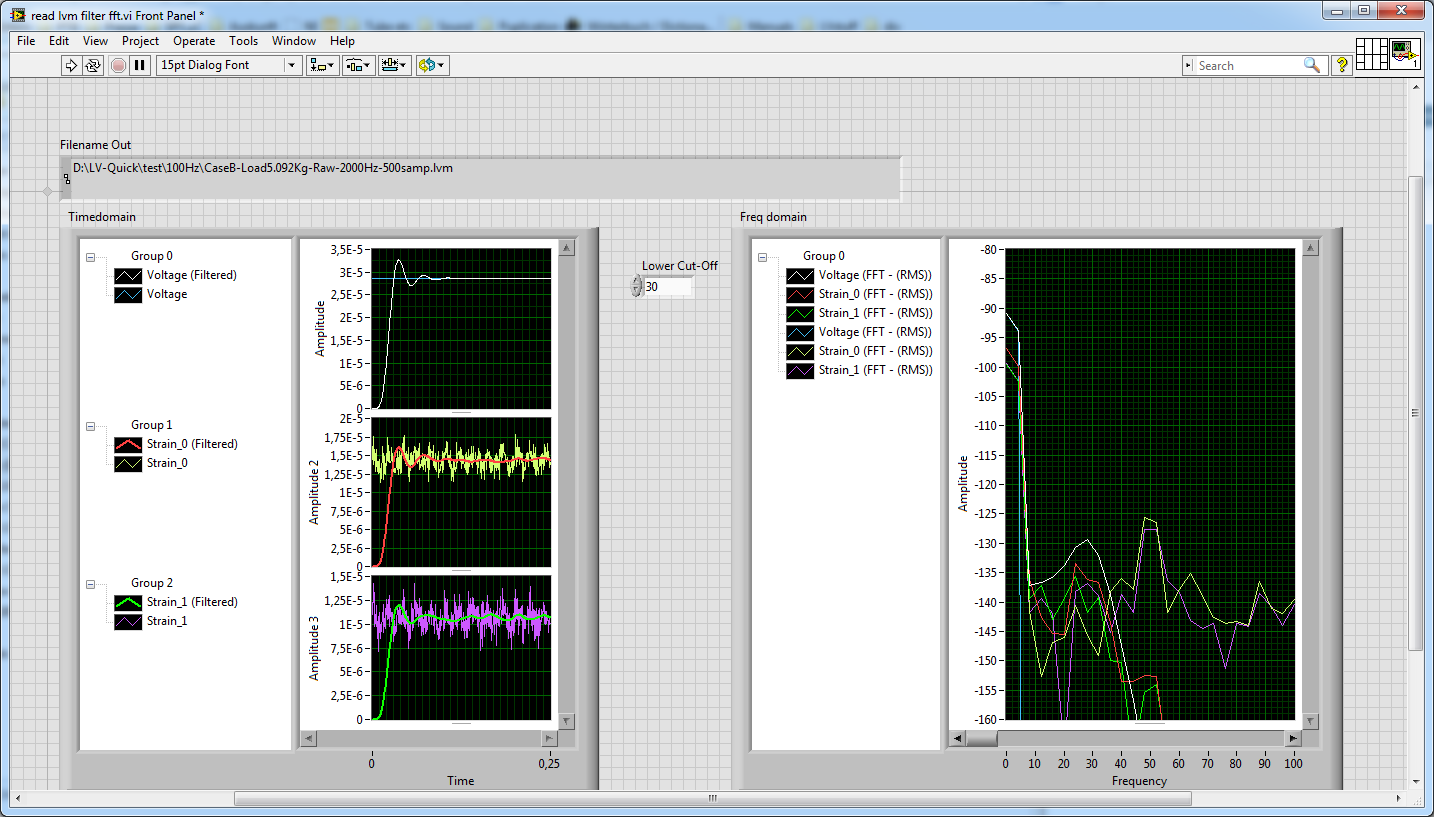The height and width of the screenshot is (817, 1434).
Task: Click the Strain_0 raw plot swatch
Action: tap(128, 463)
